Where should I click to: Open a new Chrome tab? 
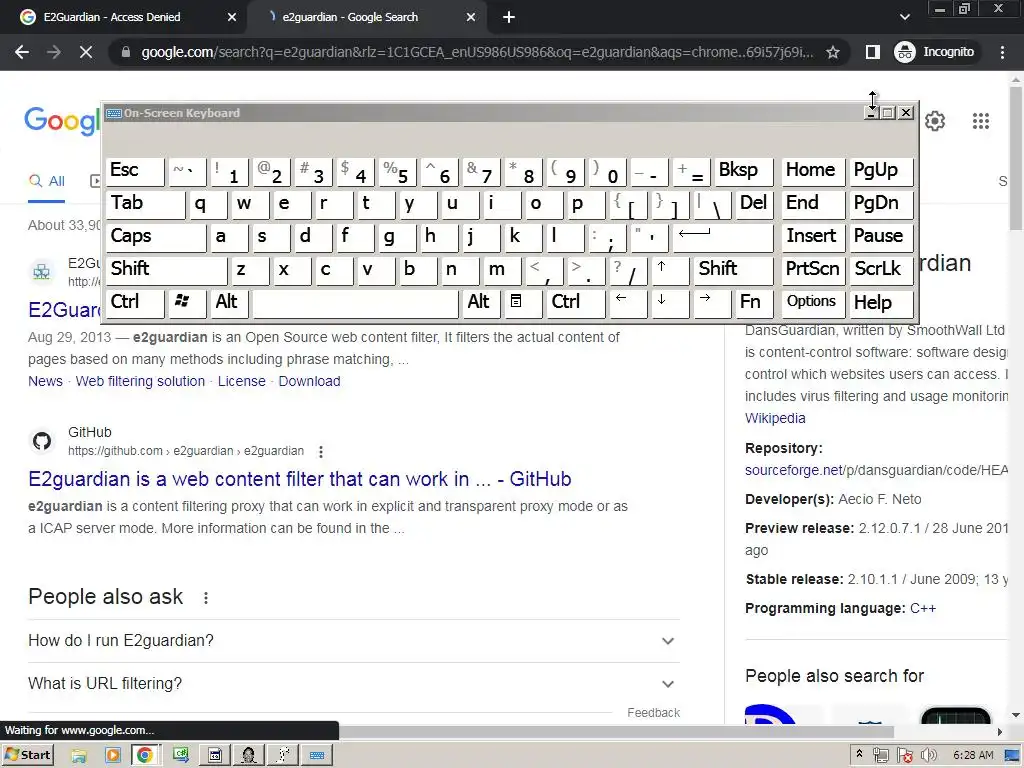point(509,18)
